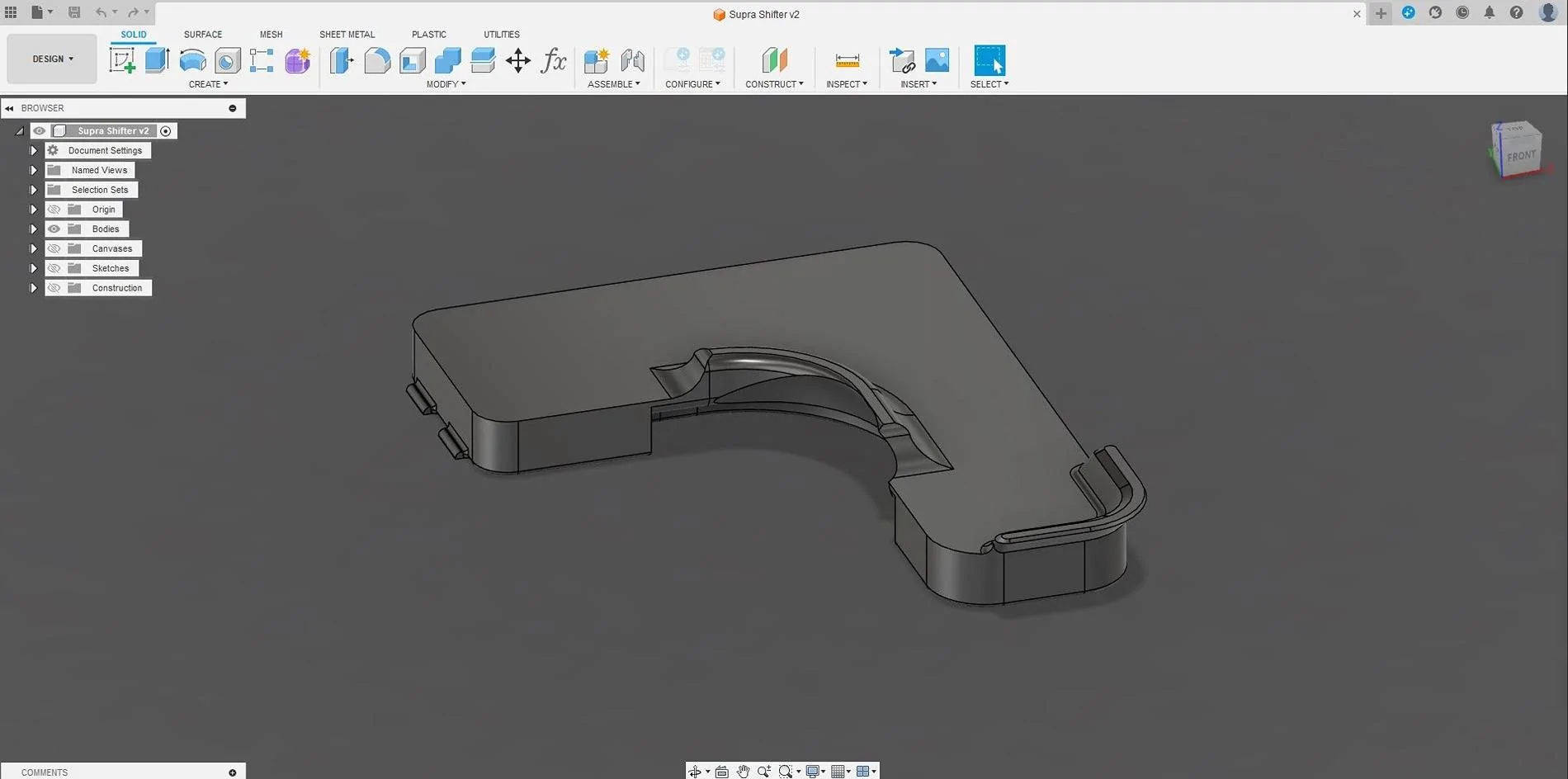Show the Construction folder via eye icon

click(54, 288)
